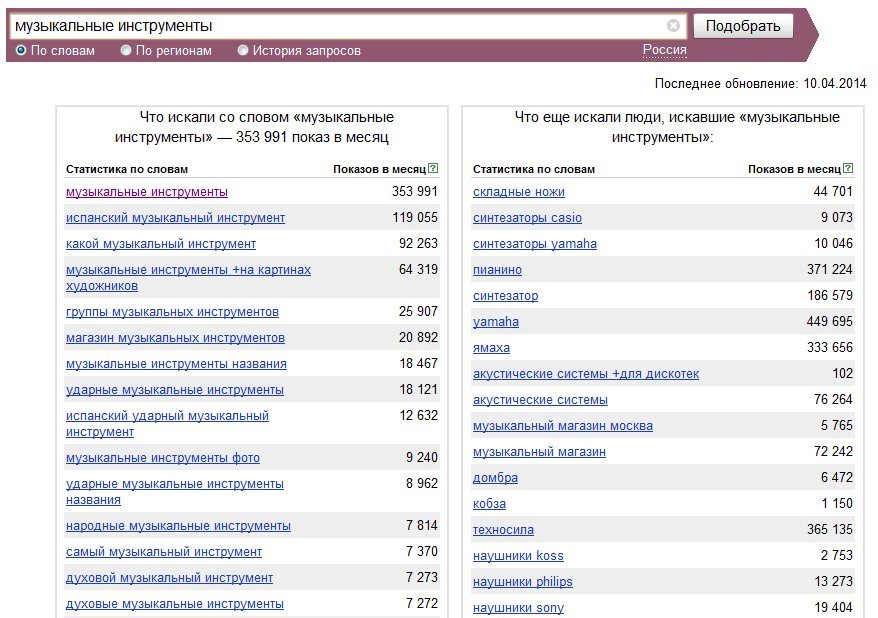Open the 'народные музыкальные инструменты' link

click(x=178, y=526)
